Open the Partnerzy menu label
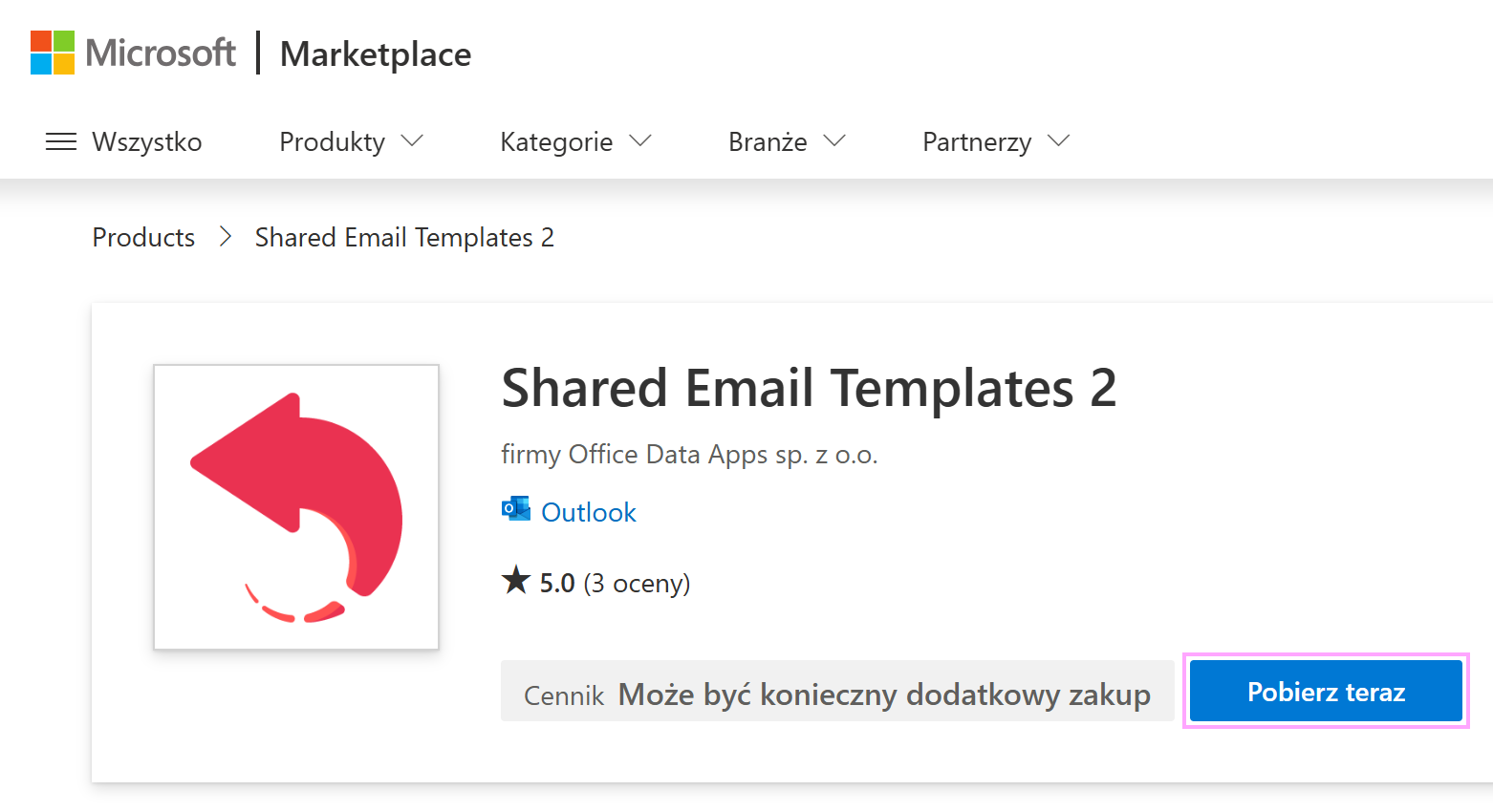The width and height of the screenshot is (1493, 812). pos(976,142)
